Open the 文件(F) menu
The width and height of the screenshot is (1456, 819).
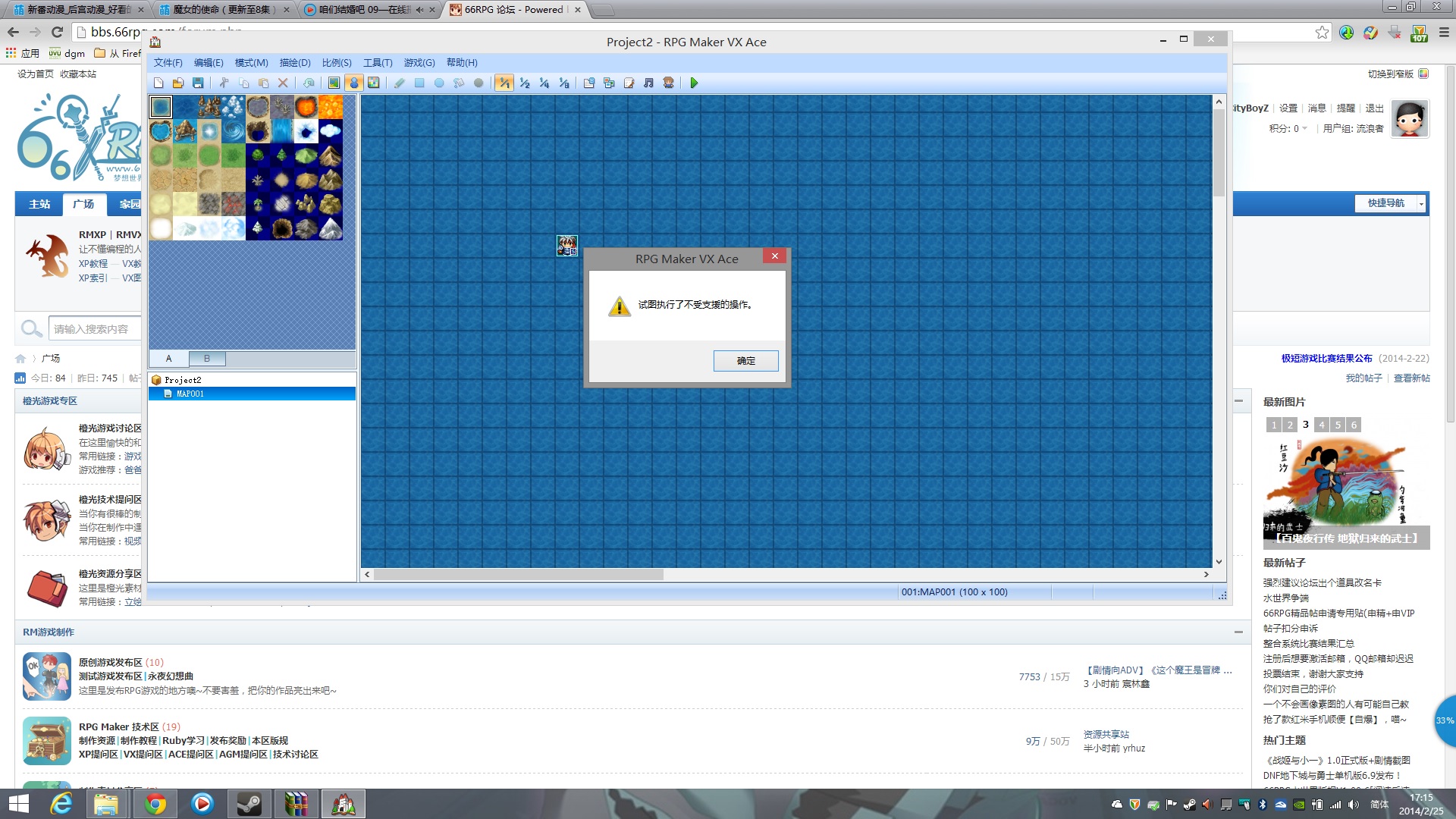tap(168, 63)
